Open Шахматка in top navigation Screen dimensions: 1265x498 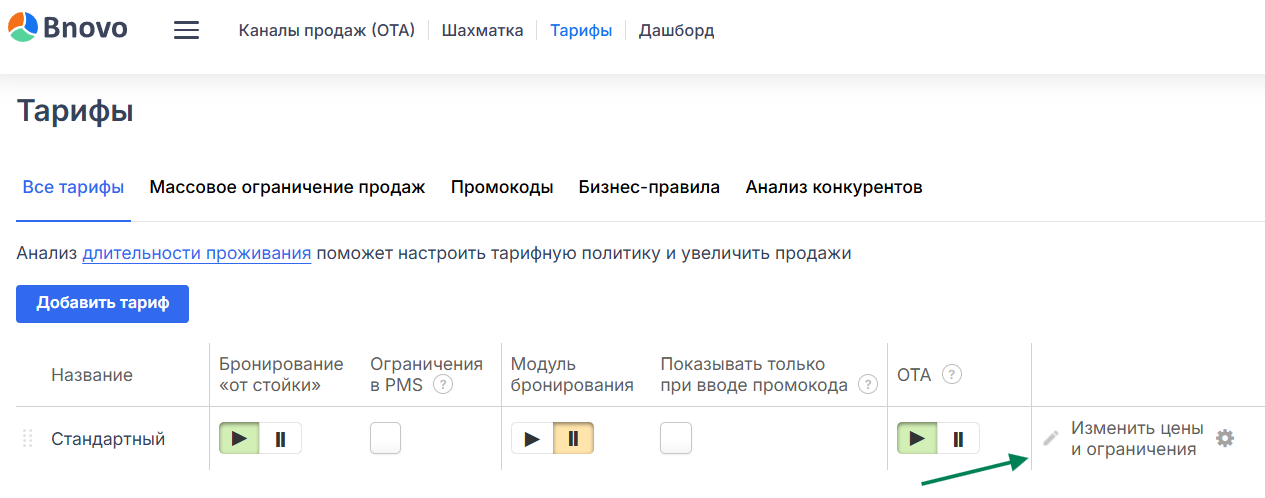[x=482, y=30]
